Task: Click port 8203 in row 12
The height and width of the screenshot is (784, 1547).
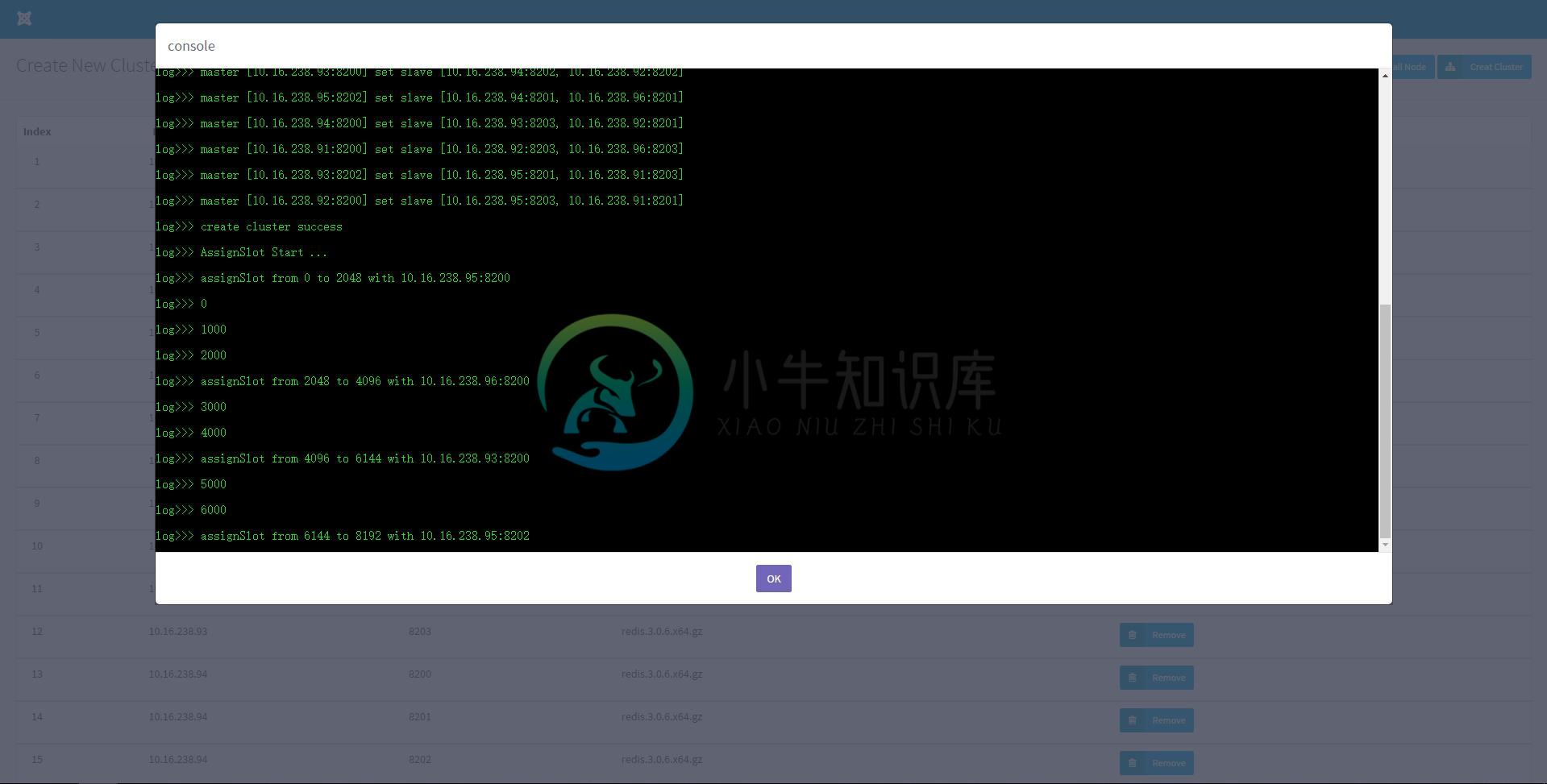Action: 420,631
